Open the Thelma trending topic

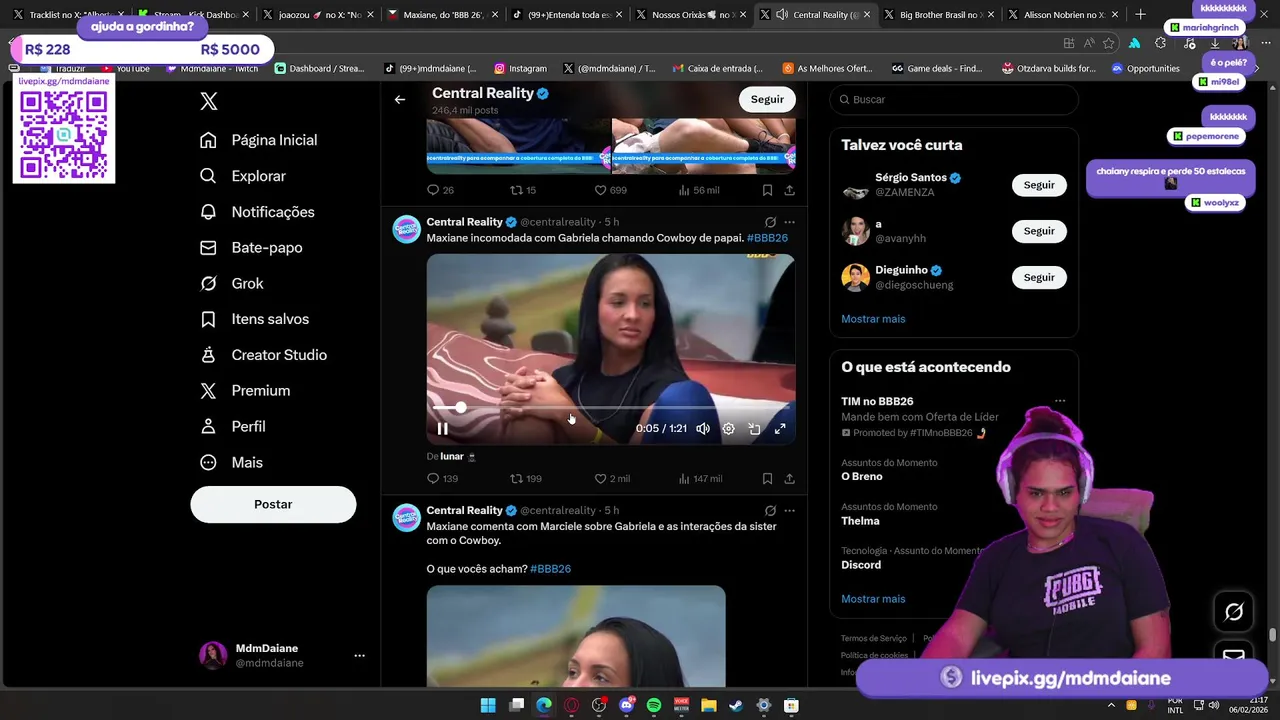(860, 521)
